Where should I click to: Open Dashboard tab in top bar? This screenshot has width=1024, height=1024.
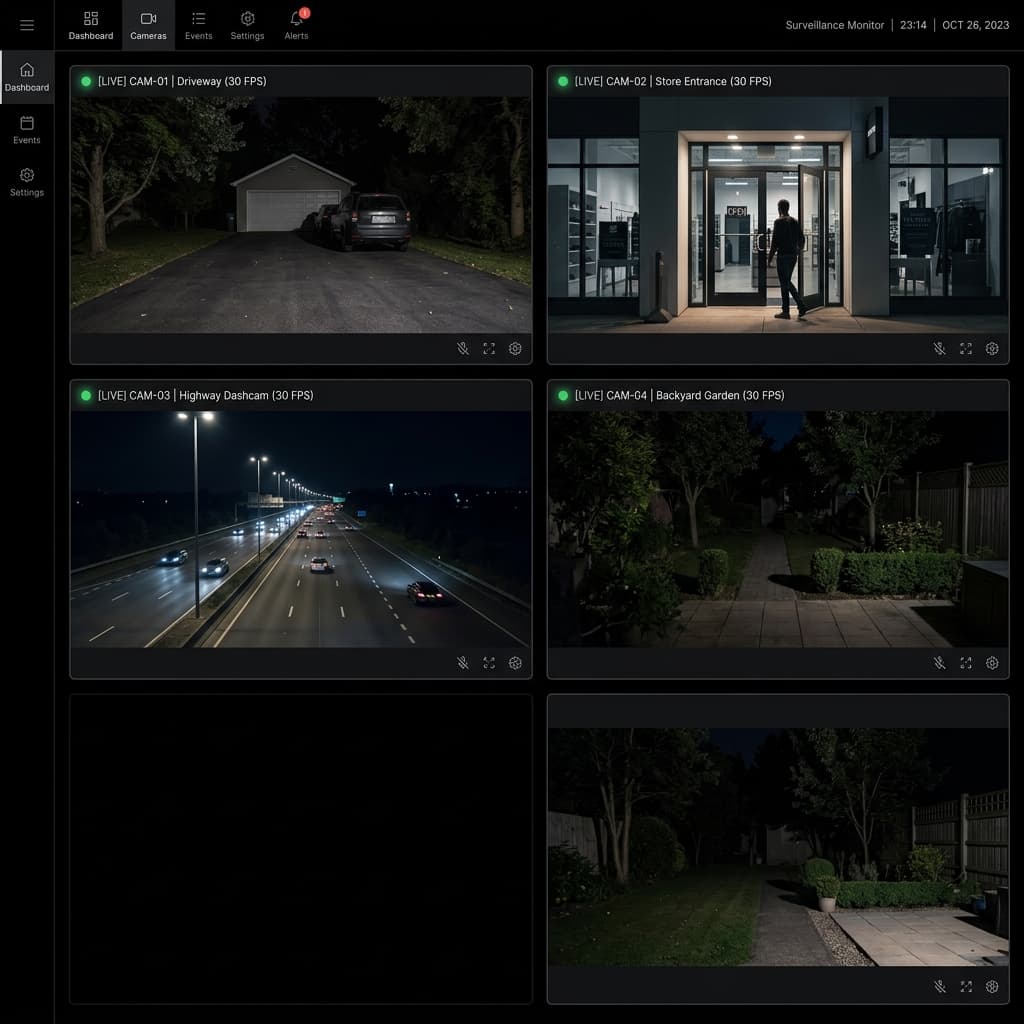(x=91, y=25)
